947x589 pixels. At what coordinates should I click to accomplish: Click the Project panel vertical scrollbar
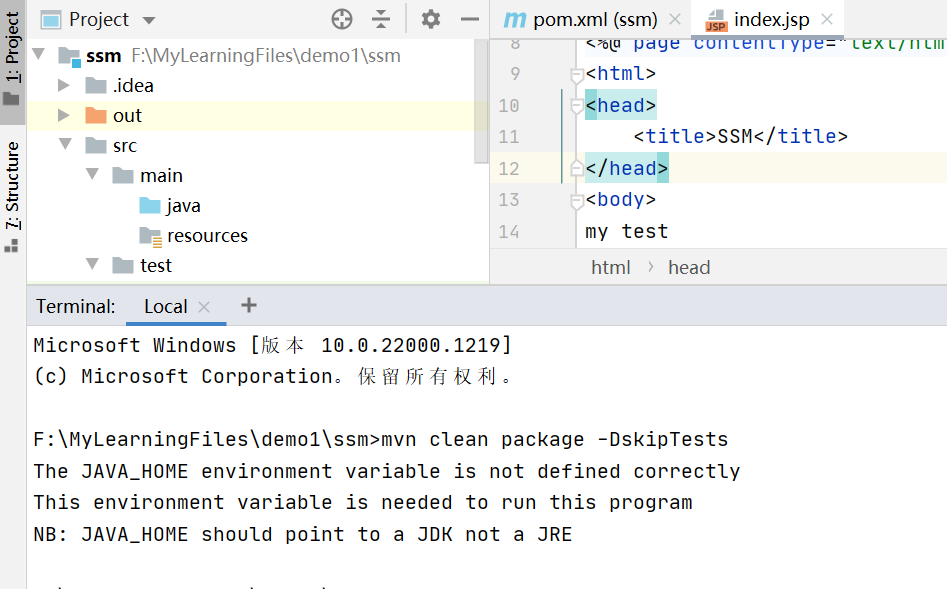tap(481, 101)
